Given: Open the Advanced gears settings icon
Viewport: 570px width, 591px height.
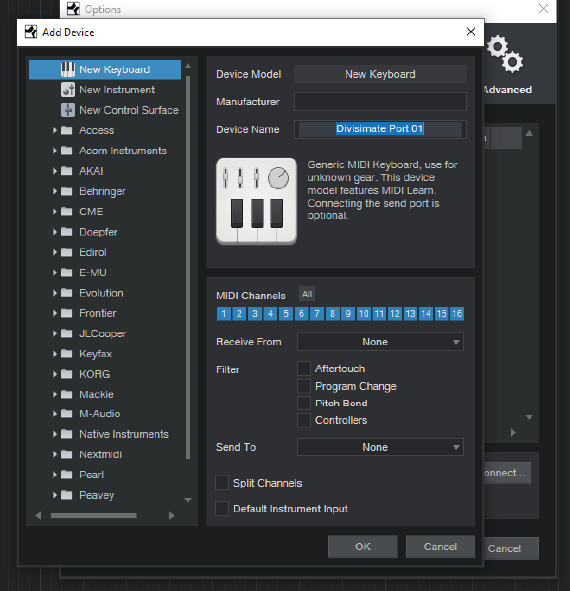Looking at the screenshot, I should coord(505,54).
